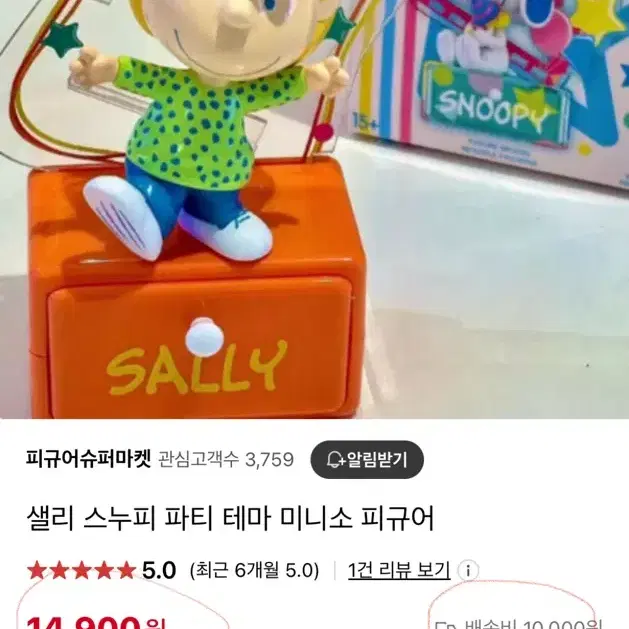
Task: Open the review info (i) icon
Action: [x=468, y=570]
